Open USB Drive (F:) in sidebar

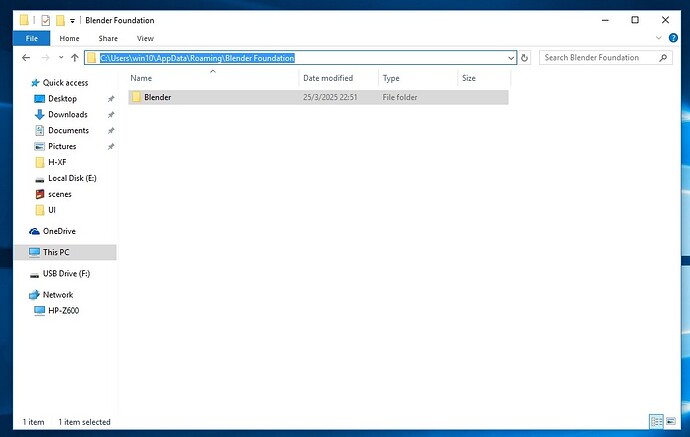point(66,273)
